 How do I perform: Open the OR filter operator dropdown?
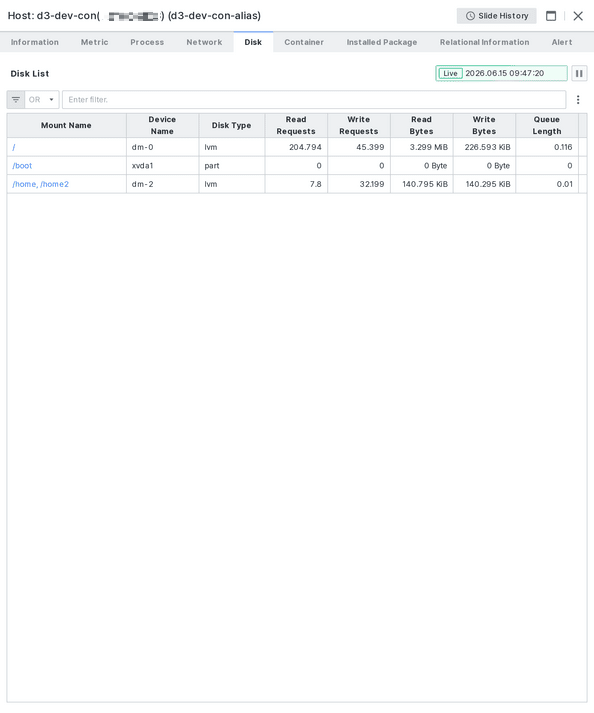point(42,100)
